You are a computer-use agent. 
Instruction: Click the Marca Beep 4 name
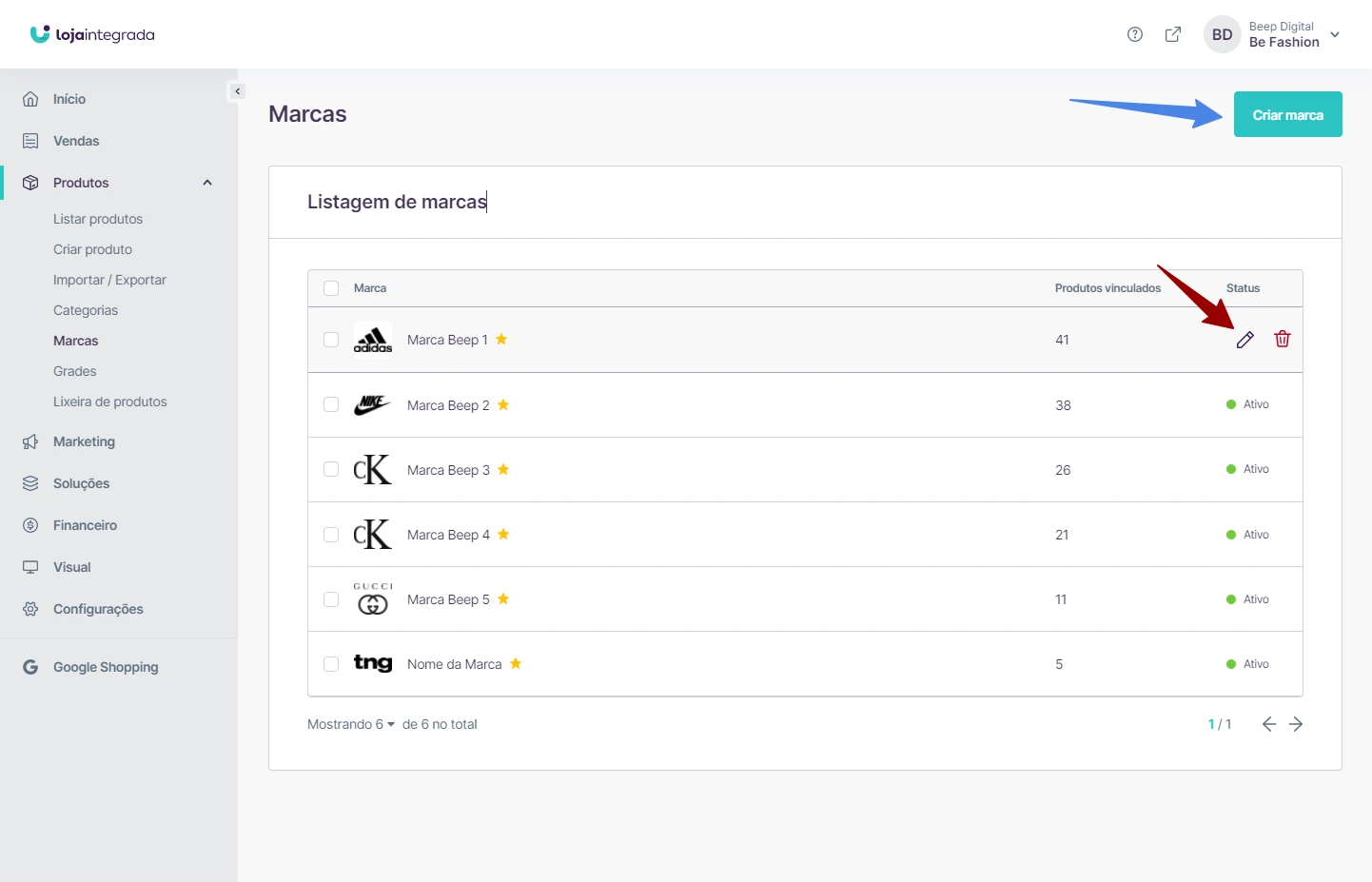(x=448, y=535)
